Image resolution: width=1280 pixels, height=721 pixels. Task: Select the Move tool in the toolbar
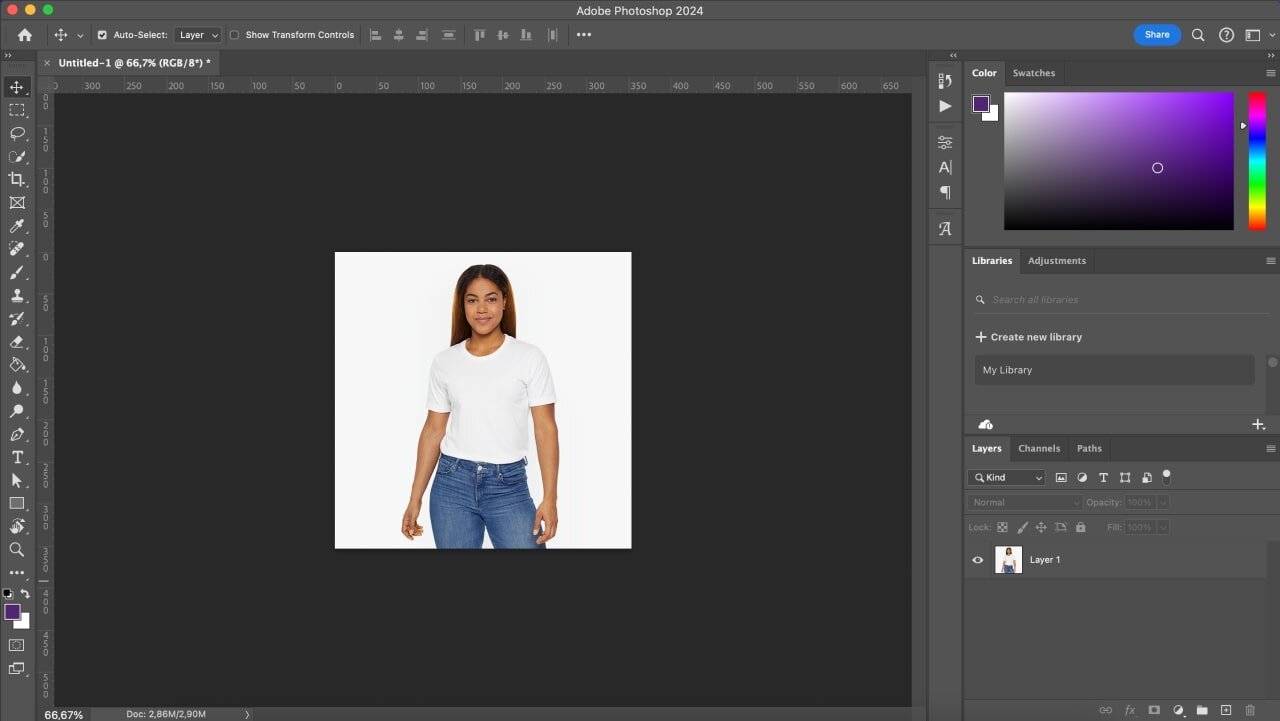coord(17,87)
